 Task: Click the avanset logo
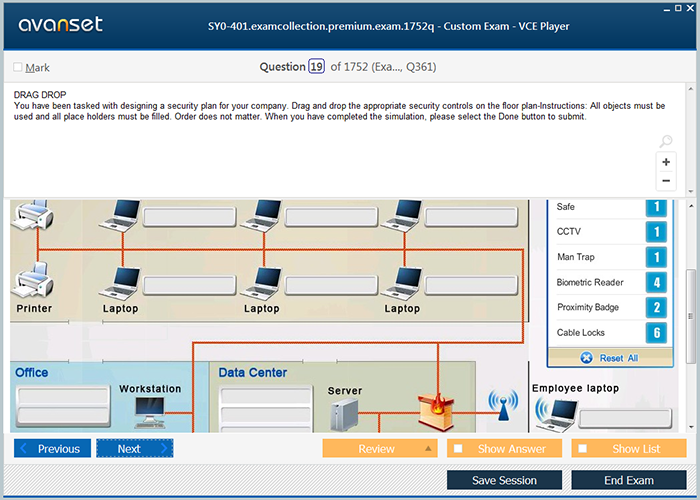61,24
